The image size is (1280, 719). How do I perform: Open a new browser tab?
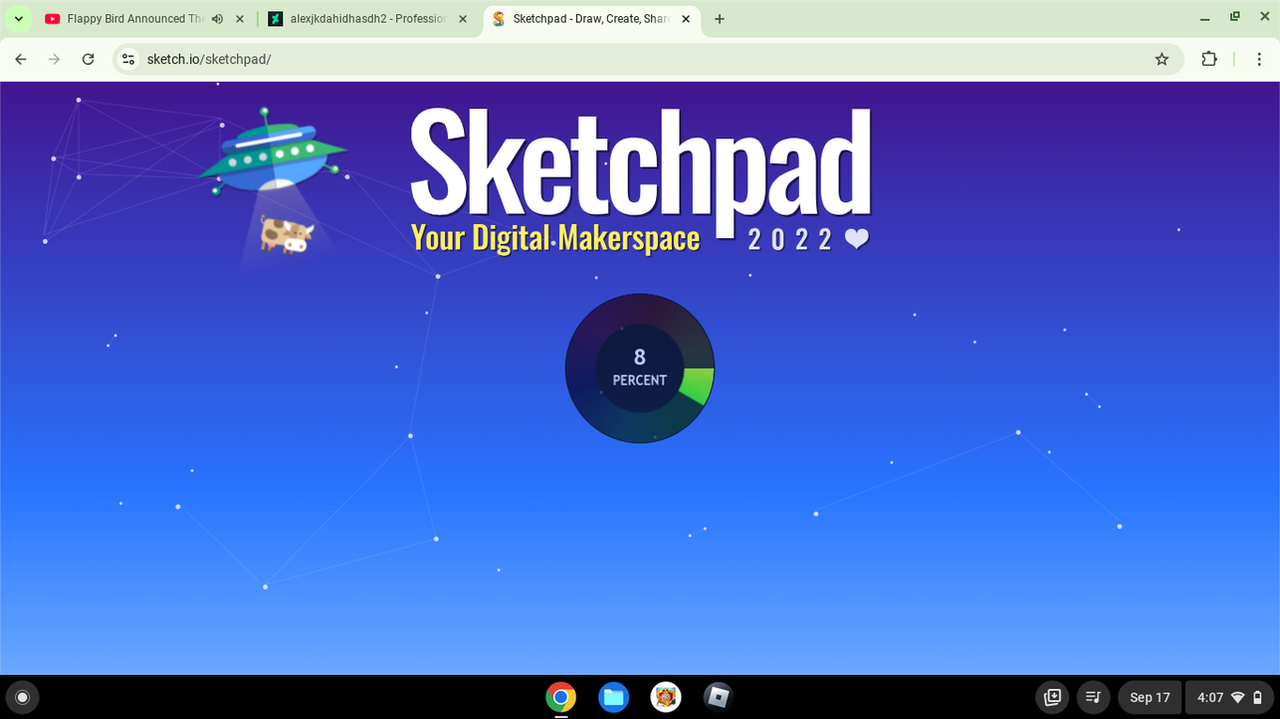point(719,19)
